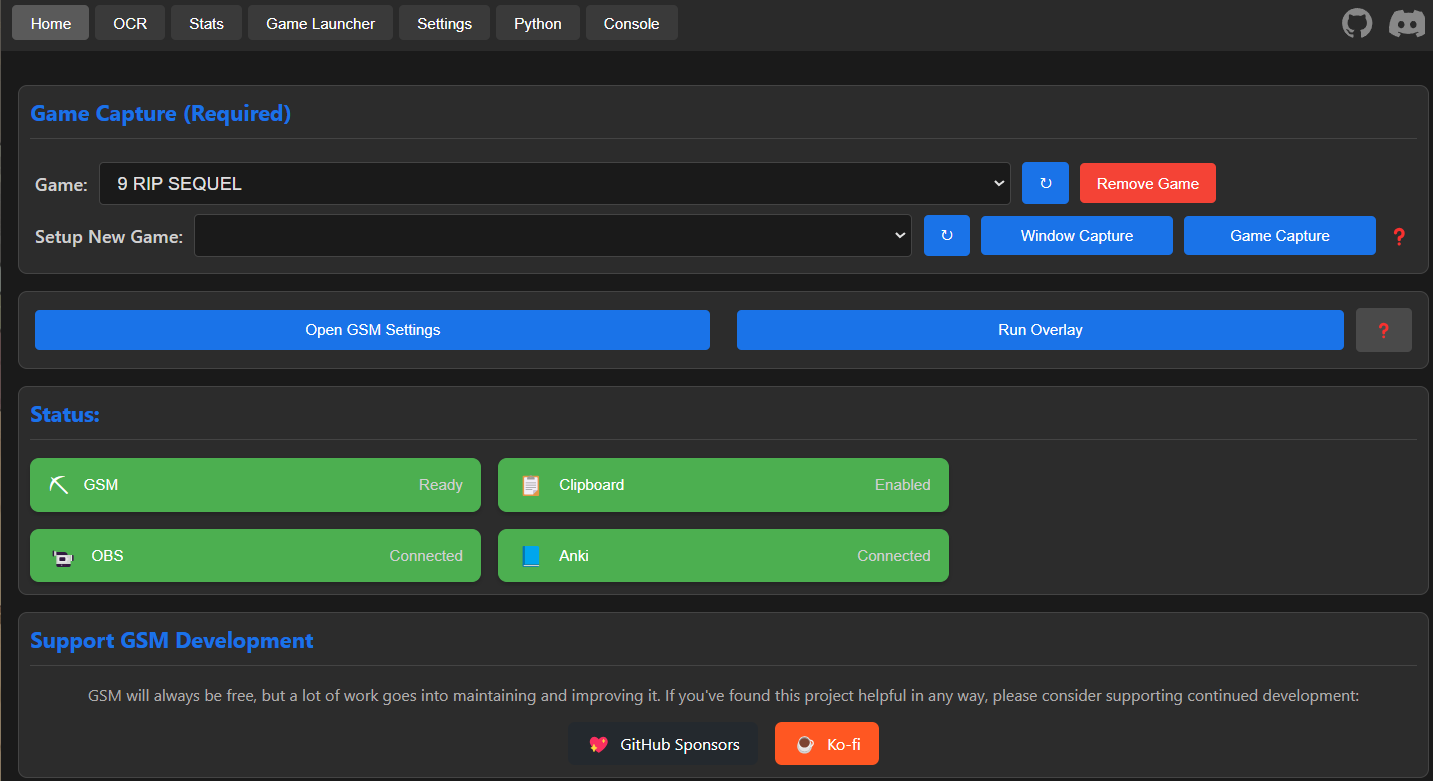This screenshot has height=781, width=1433.
Task: Click the Run Overlay button
Action: coord(1040,330)
